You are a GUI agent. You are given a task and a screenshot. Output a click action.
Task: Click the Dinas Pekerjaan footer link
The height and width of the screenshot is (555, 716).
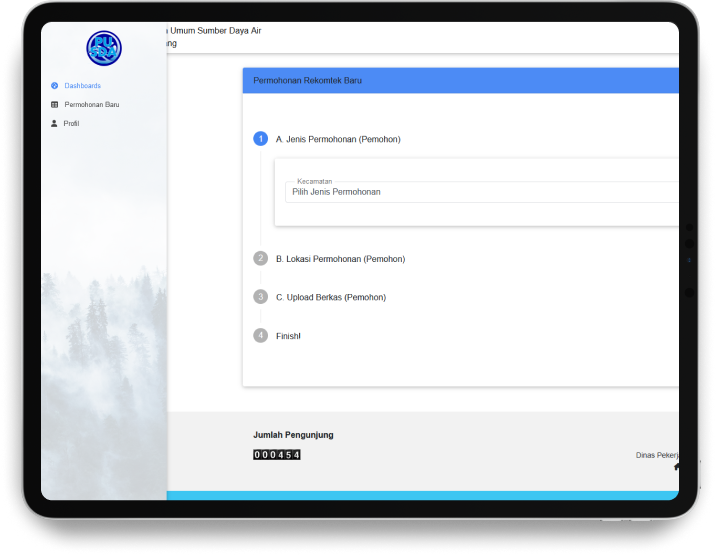[657, 455]
